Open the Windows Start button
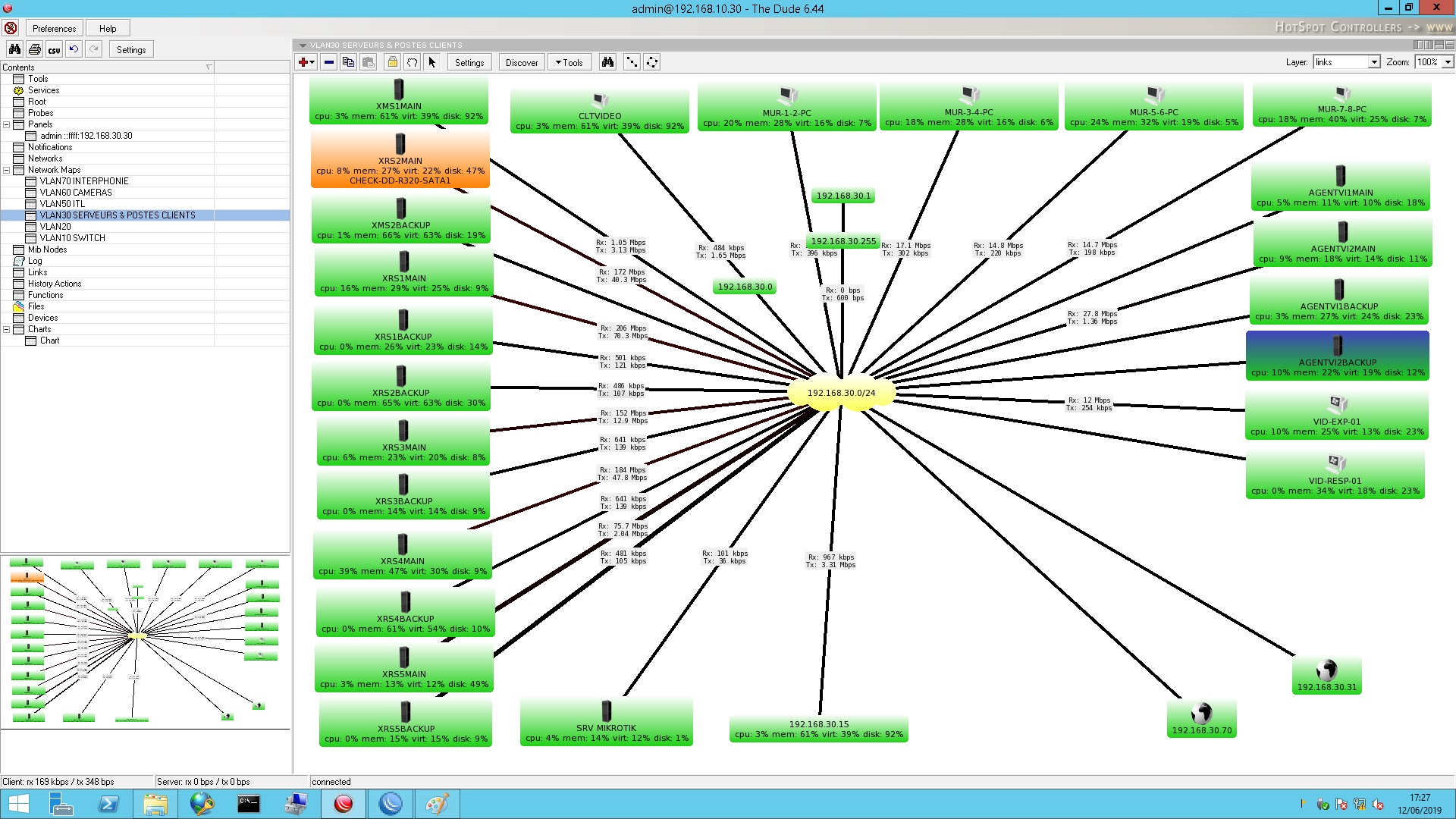 point(17,804)
